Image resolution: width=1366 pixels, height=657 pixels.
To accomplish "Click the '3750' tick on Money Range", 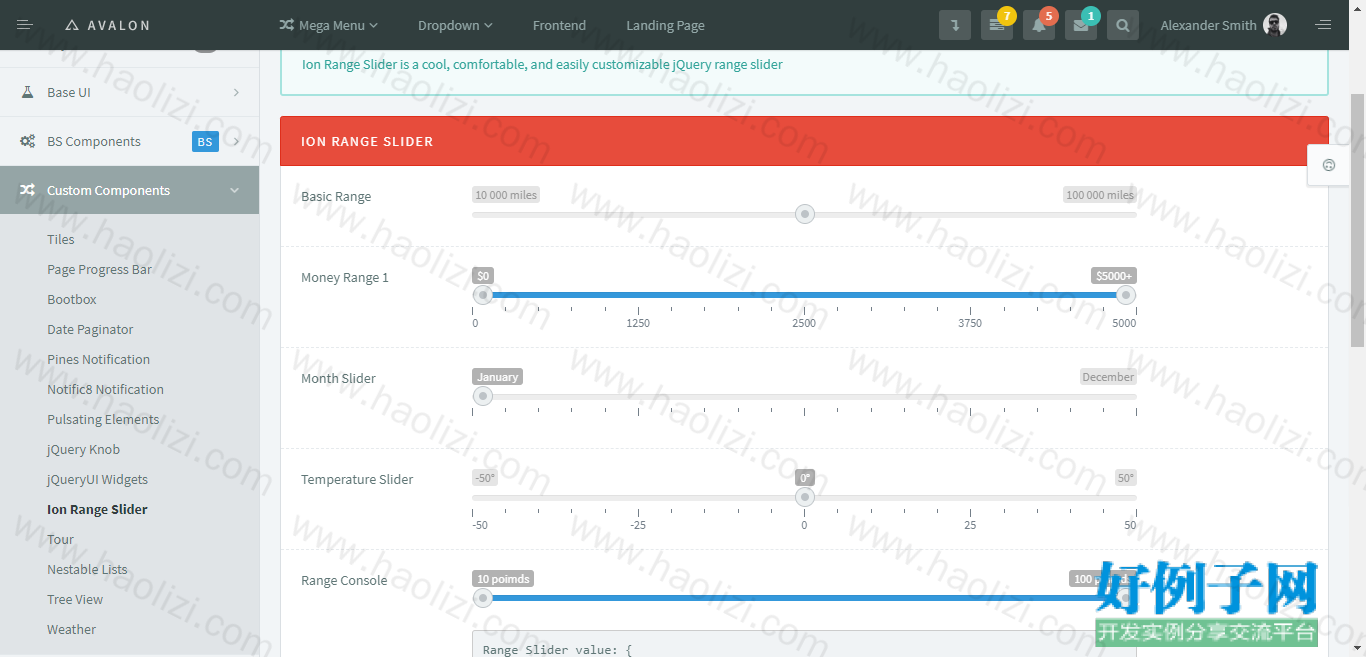I will click(970, 323).
